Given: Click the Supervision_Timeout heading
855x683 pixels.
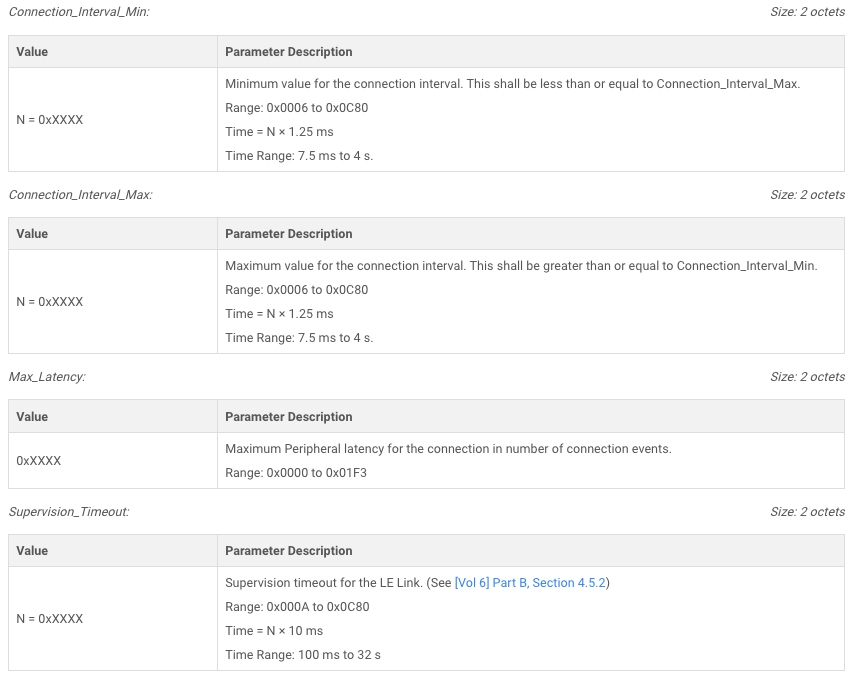Looking at the screenshot, I should (x=69, y=512).
